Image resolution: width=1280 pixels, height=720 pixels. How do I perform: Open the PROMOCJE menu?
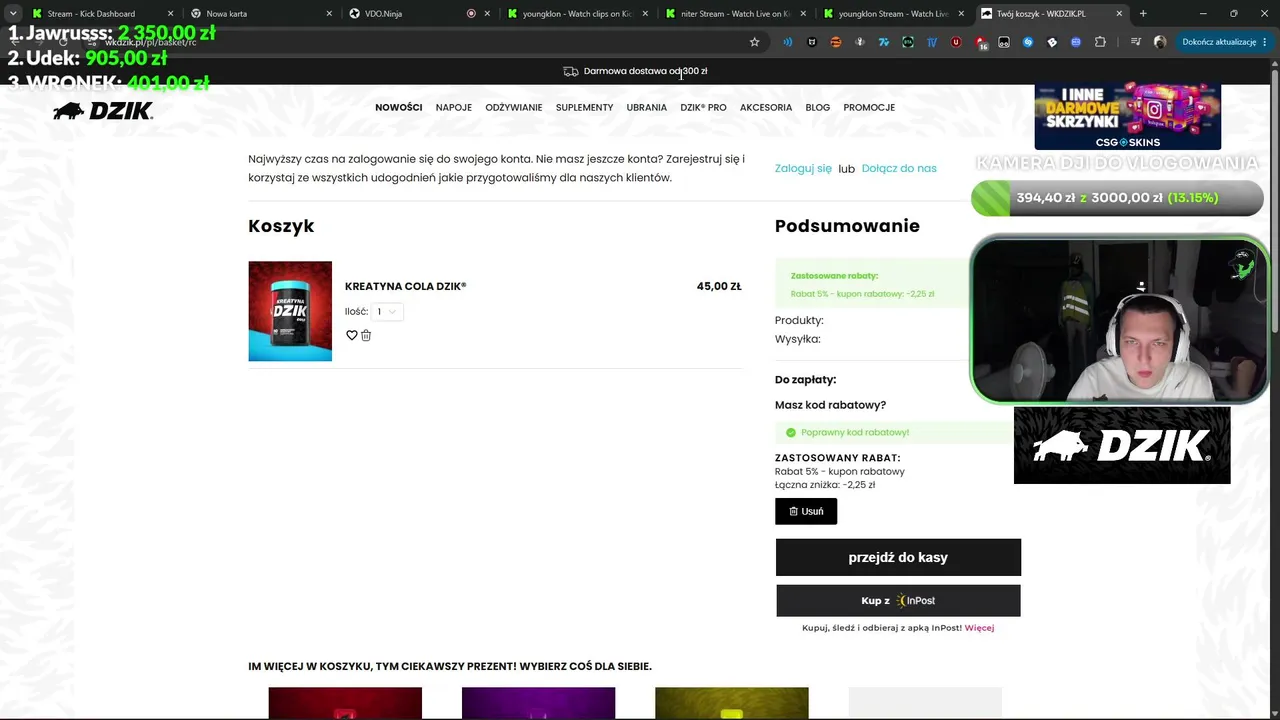pyautogui.click(x=869, y=107)
